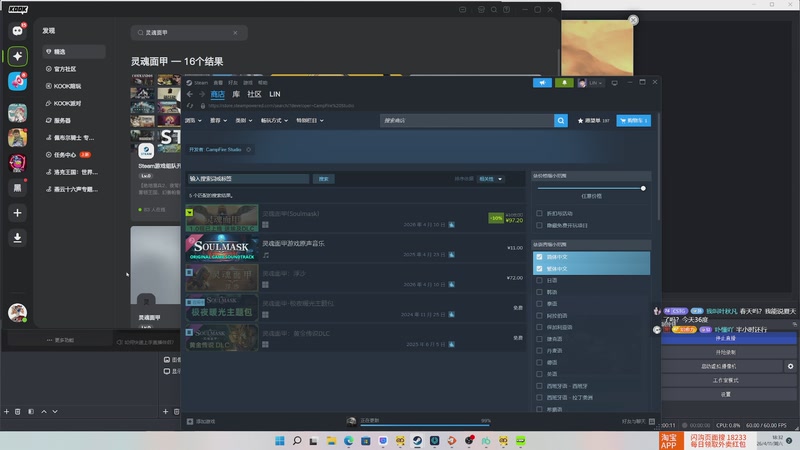
Task: Open File Explorer from the taskbar
Action: click(331, 441)
